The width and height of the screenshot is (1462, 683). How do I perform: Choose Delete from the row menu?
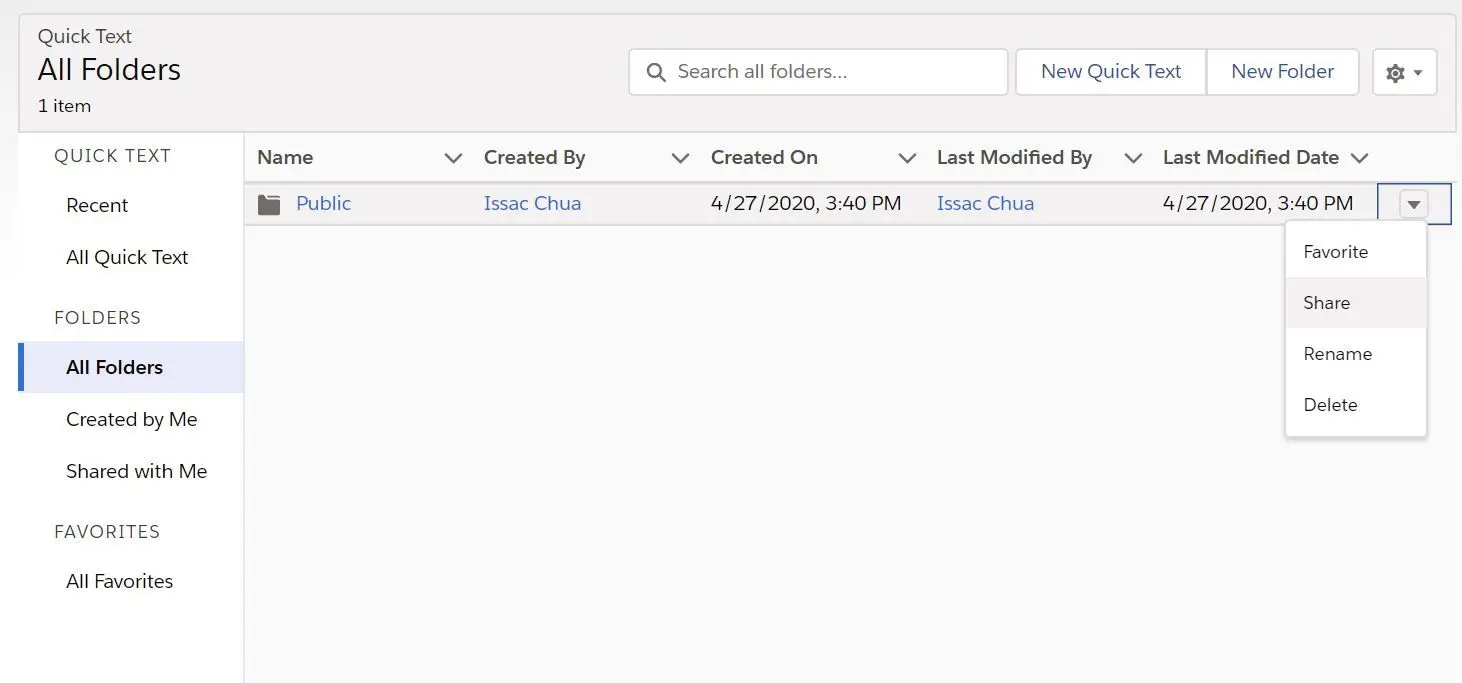click(1355, 405)
